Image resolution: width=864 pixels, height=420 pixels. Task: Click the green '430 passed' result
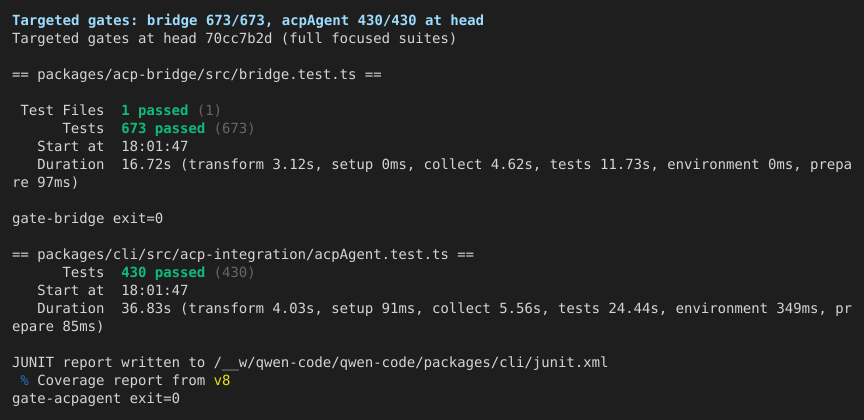163,273
